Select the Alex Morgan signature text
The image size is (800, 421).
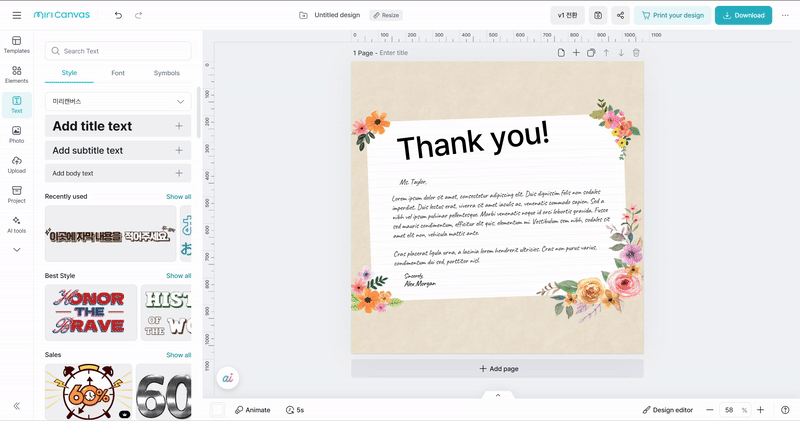(x=420, y=284)
